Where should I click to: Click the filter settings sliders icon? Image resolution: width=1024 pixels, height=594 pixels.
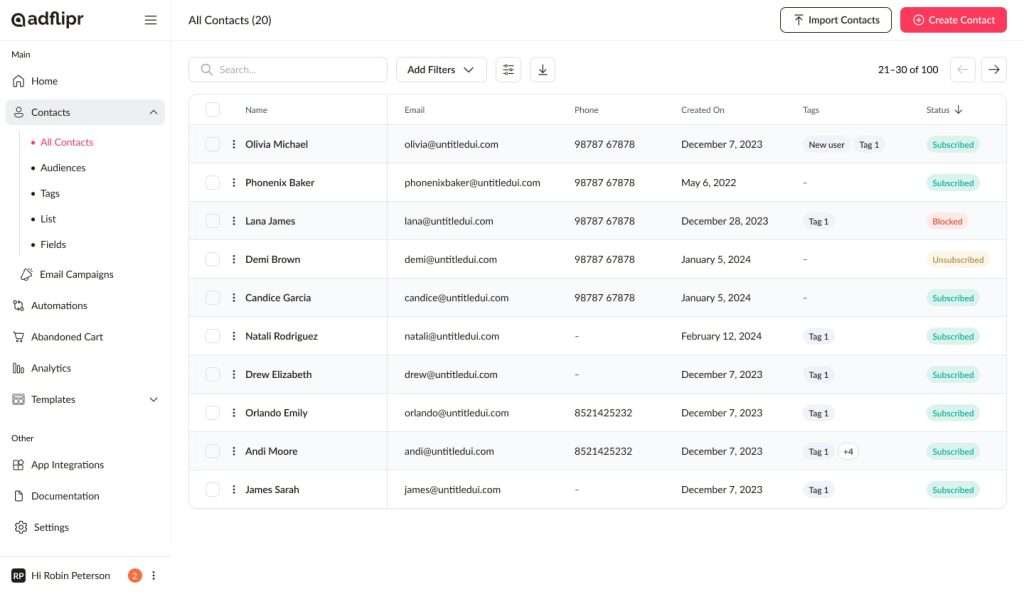[508, 70]
